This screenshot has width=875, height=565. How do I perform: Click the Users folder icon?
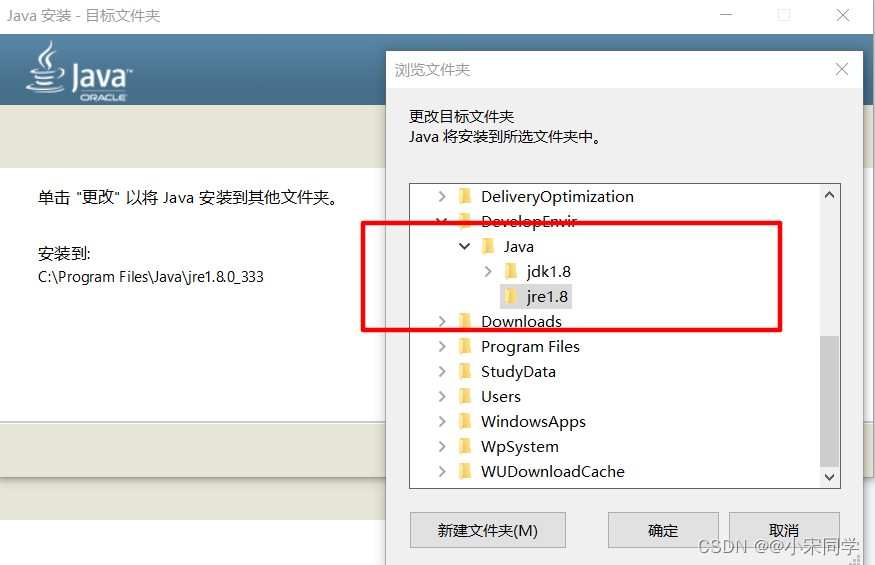click(x=465, y=396)
